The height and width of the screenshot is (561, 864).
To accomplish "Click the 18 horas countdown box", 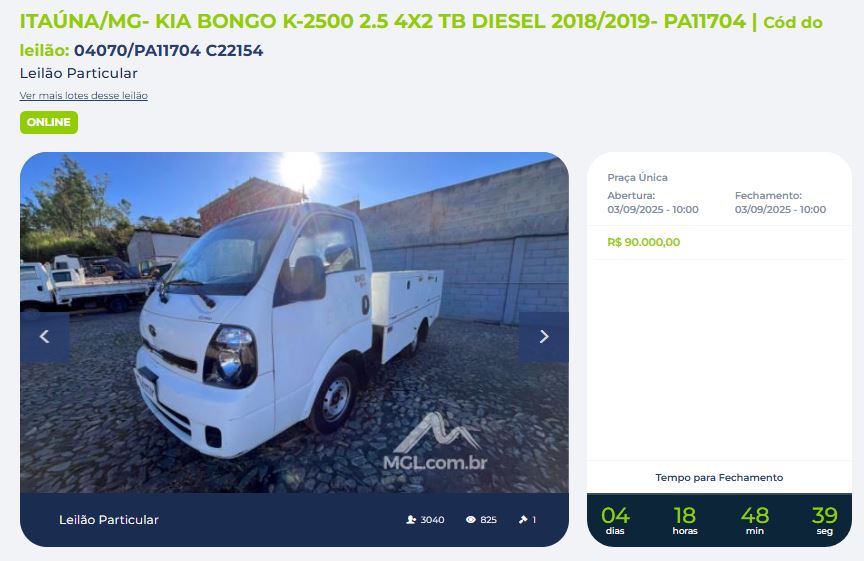I will pos(685,520).
